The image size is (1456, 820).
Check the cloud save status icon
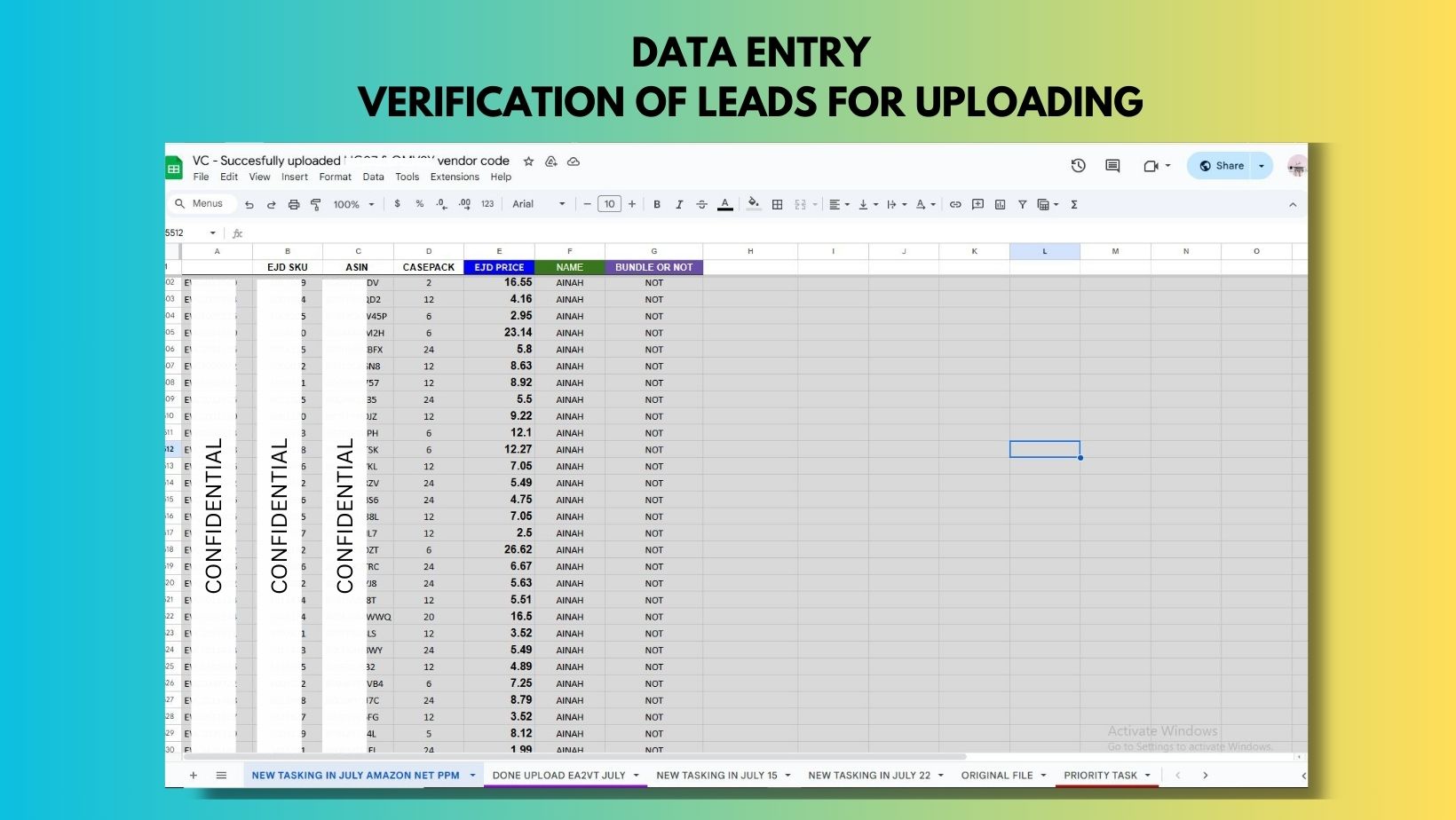click(574, 162)
